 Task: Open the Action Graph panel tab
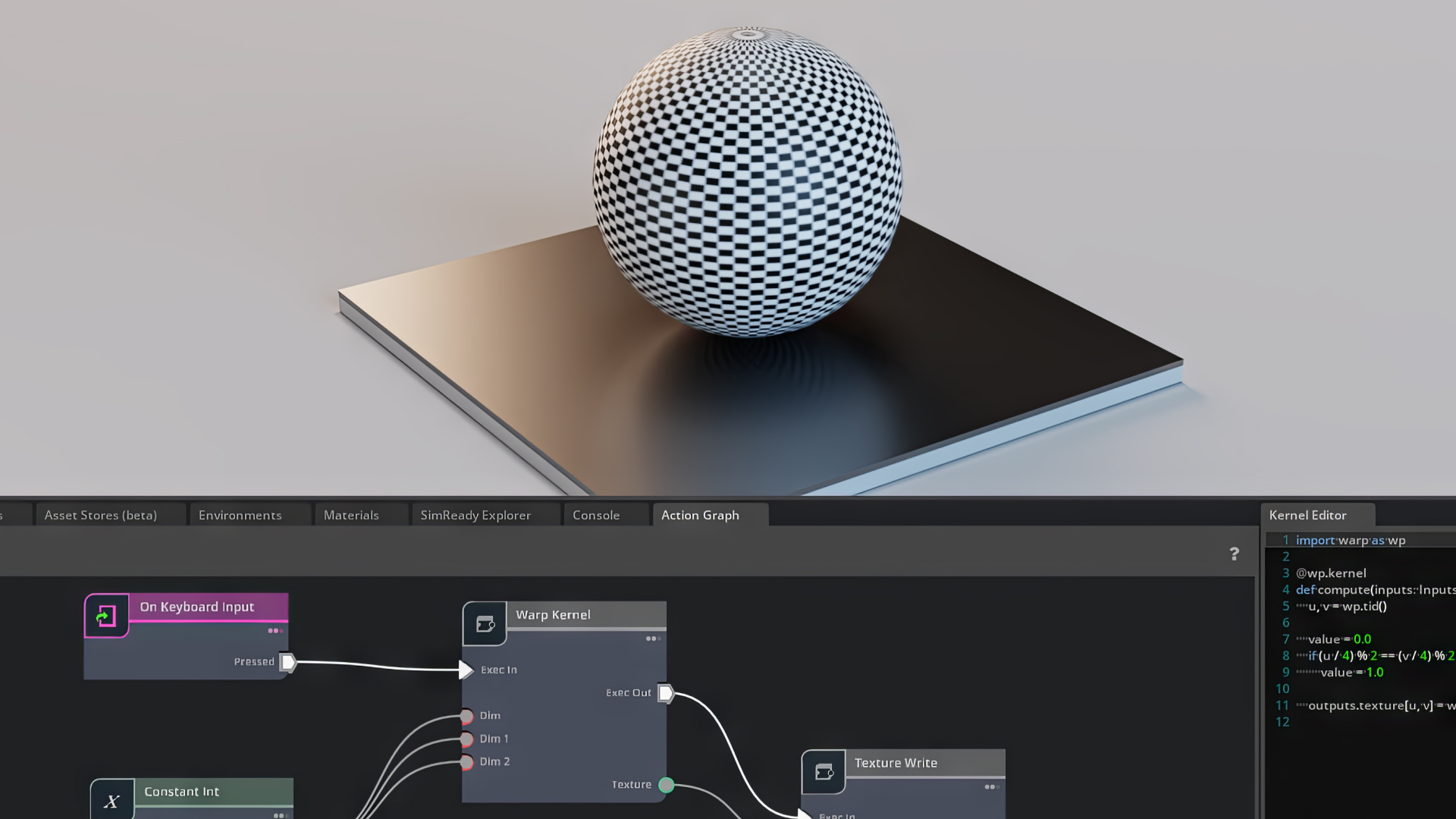[700, 515]
